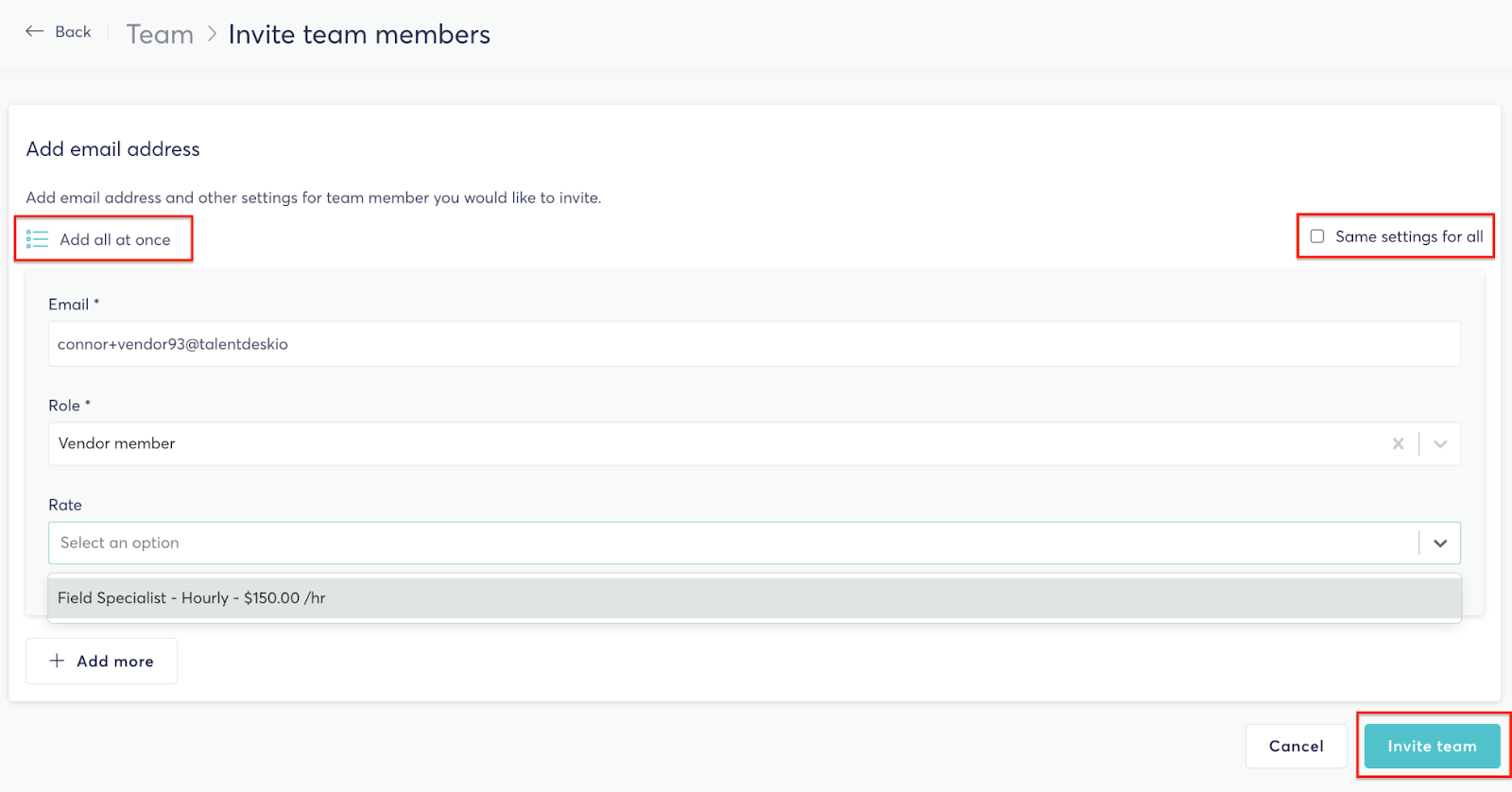Click the Same settings for all label

(x=1409, y=236)
